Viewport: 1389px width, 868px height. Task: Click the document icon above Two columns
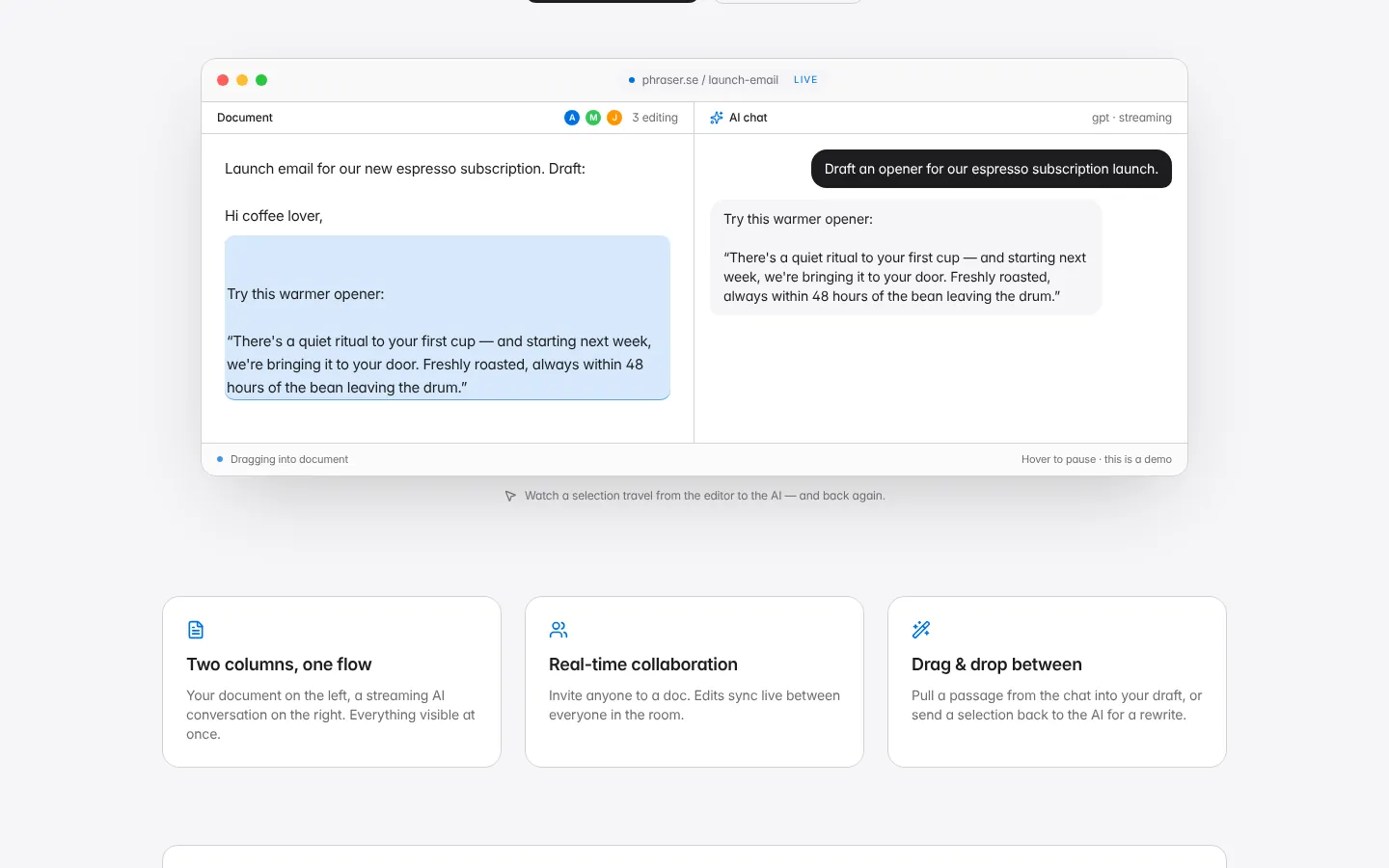(196, 630)
